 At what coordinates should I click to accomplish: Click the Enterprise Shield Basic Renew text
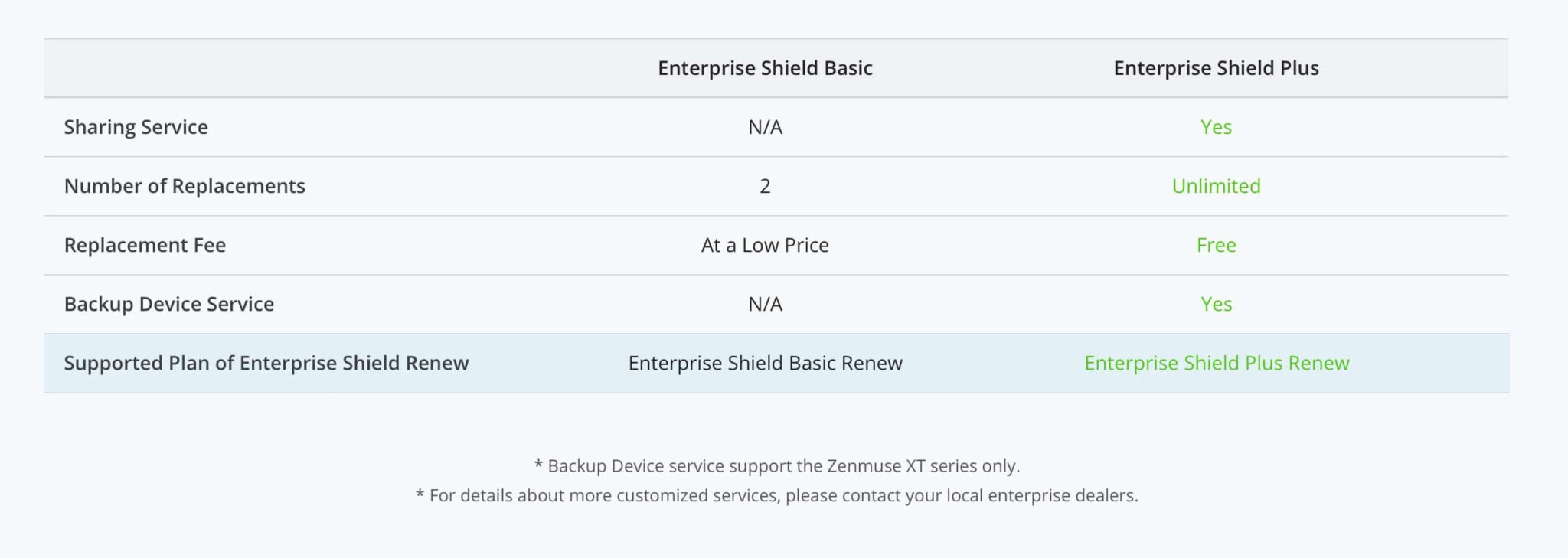(x=765, y=363)
